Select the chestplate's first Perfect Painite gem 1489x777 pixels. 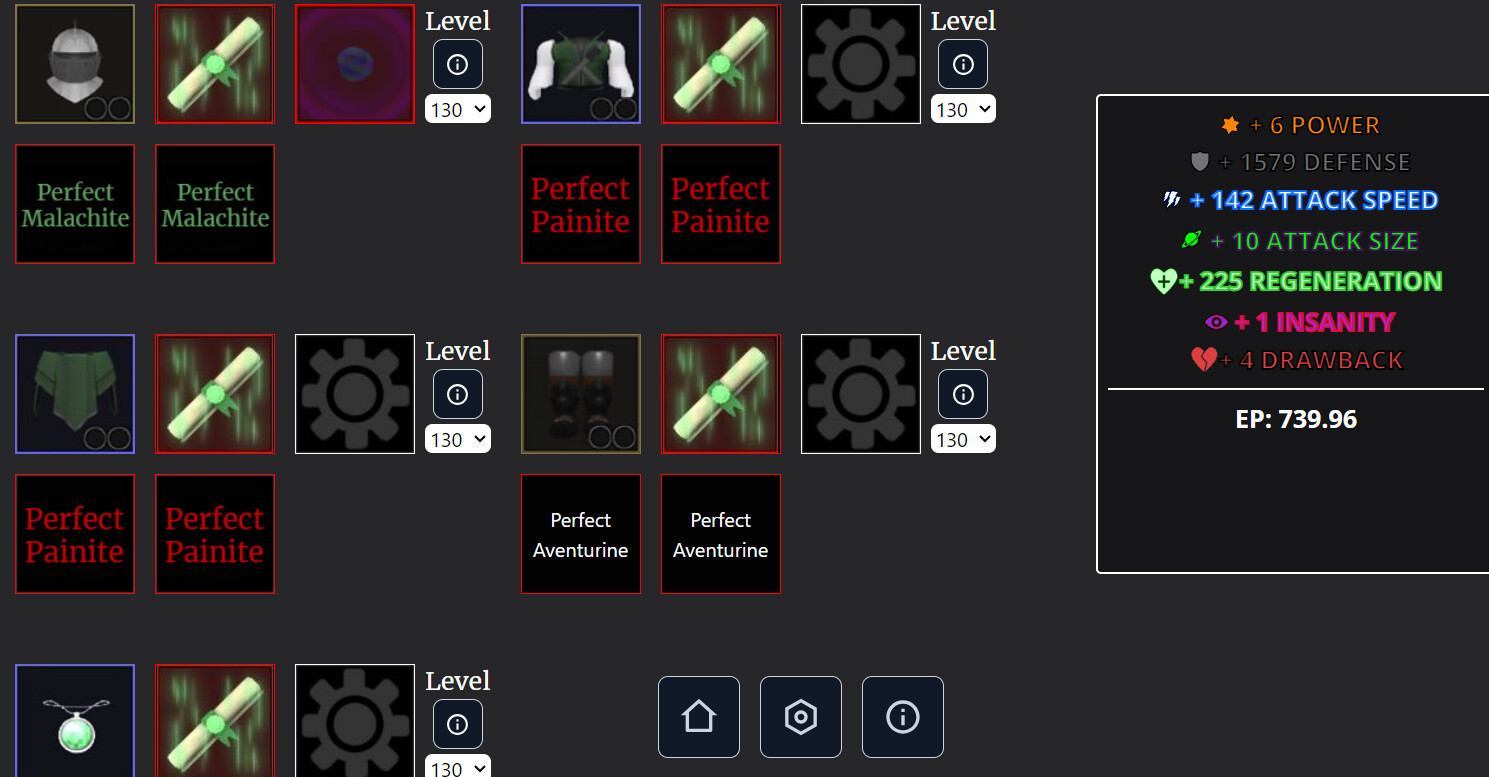[581, 204]
